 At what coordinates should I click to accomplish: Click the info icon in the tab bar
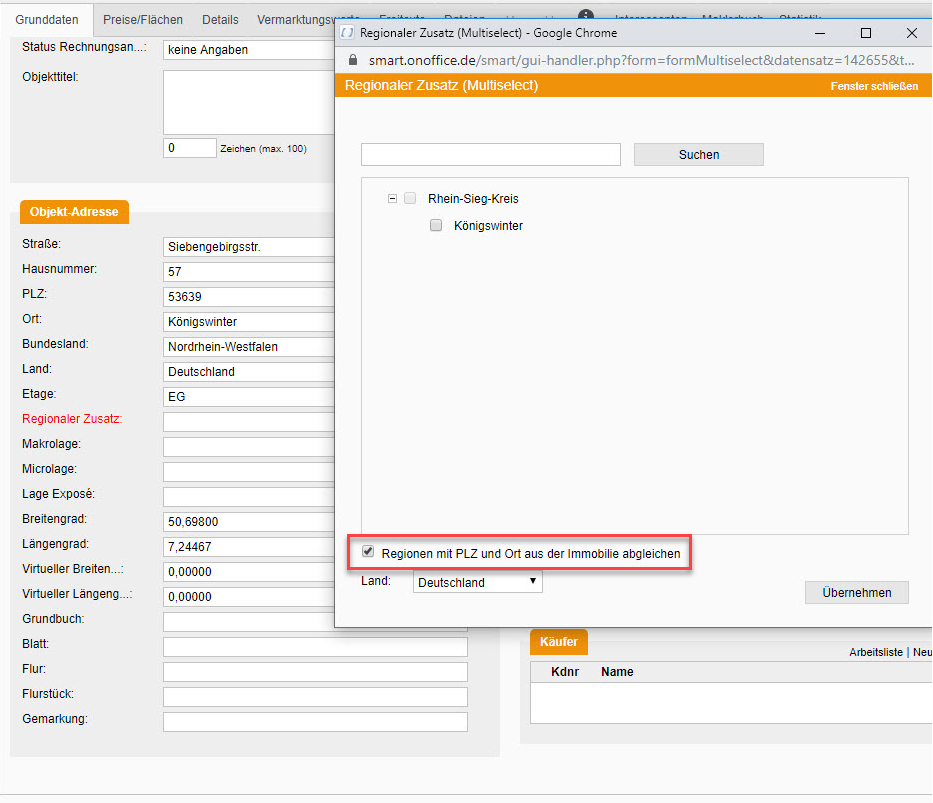pyautogui.click(x=586, y=17)
